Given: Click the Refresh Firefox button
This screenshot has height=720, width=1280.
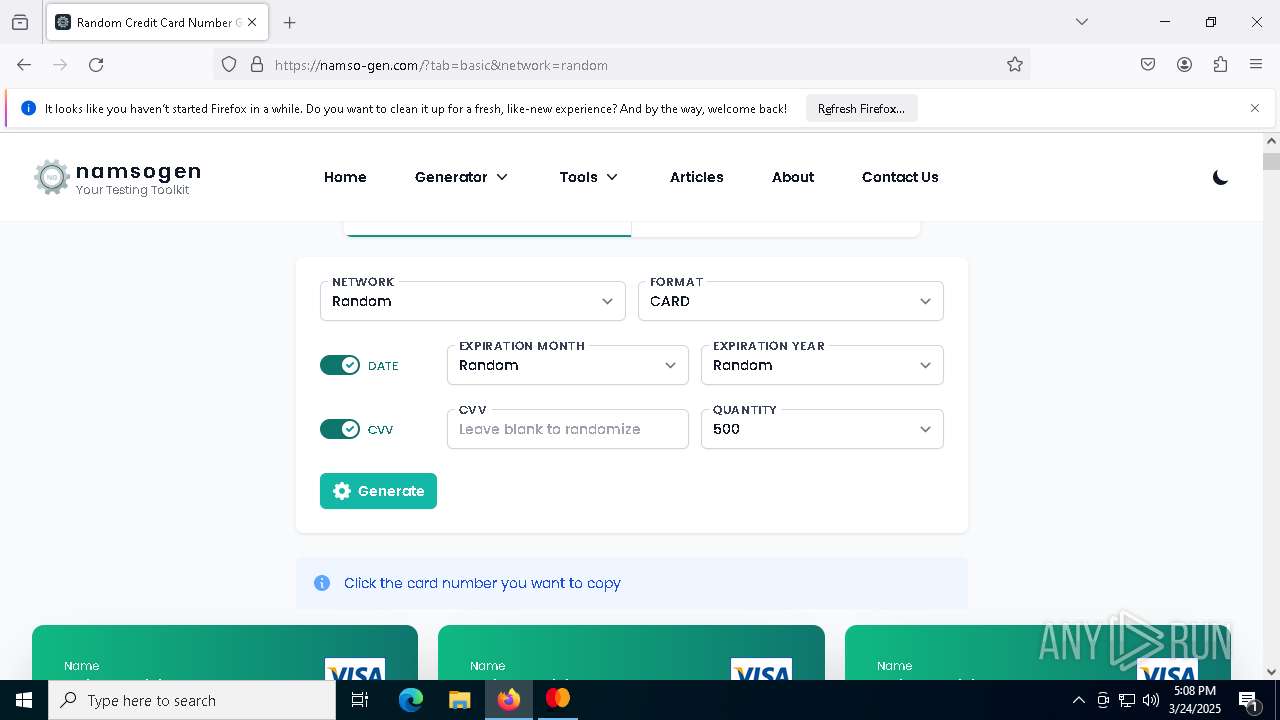Looking at the screenshot, I should pyautogui.click(x=861, y=108).
